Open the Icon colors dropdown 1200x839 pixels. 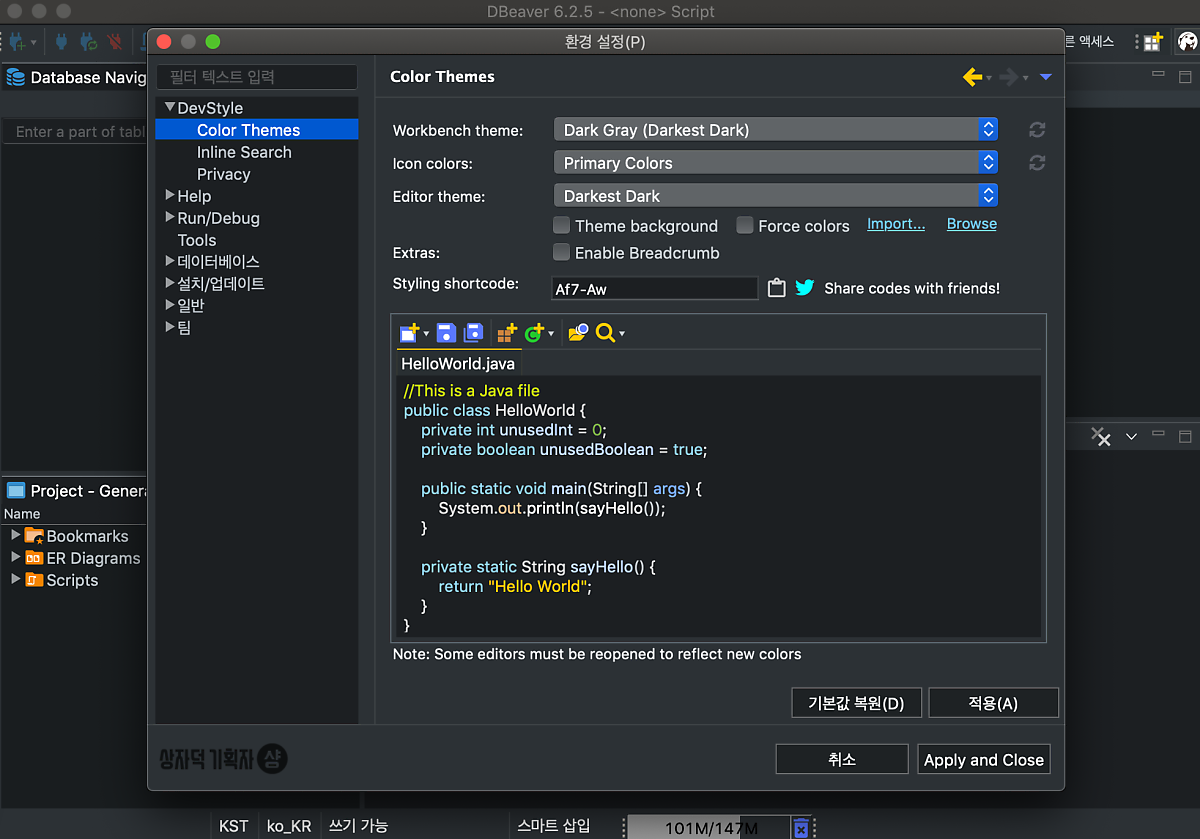point(775,163)
